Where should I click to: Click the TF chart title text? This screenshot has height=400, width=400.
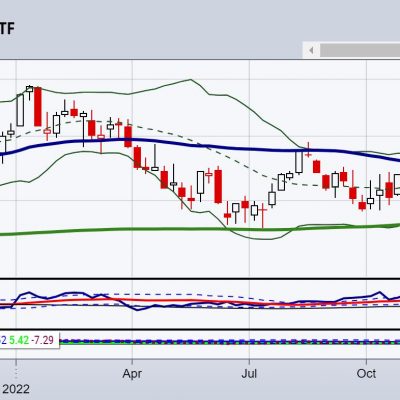(x=7, y=29)
